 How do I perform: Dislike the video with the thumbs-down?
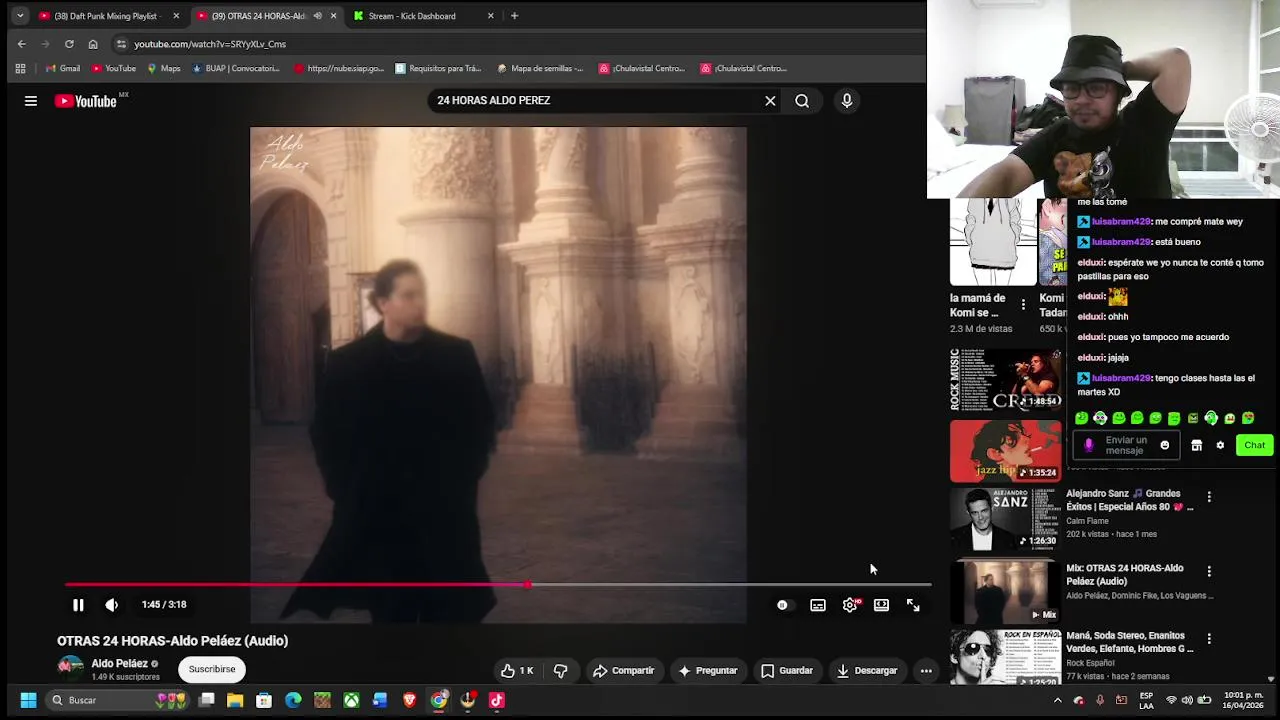pyautogui.click(x=560, y=670)
